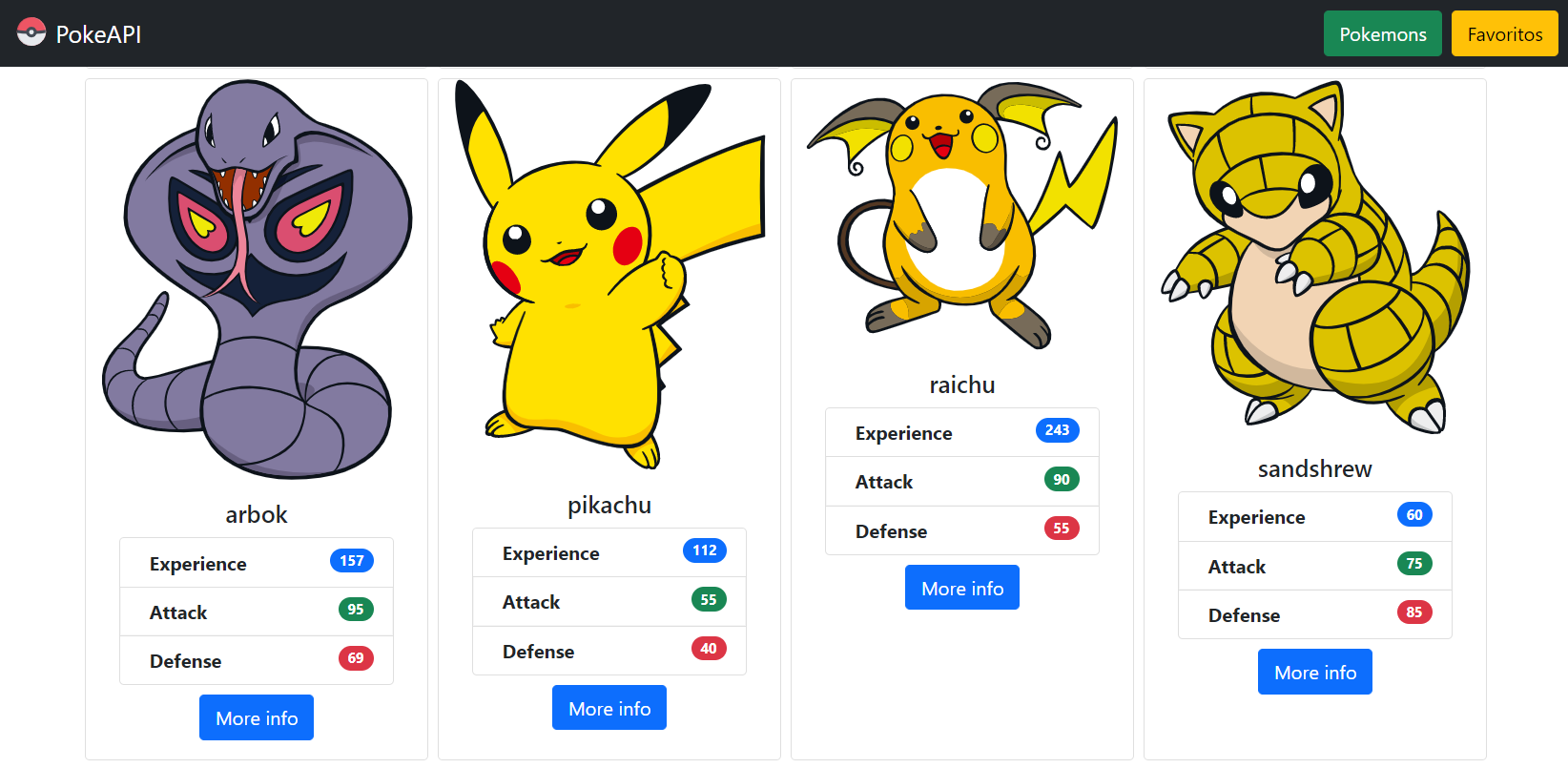Click raichu's red defense badge 55
Viewport: 1568px width, 768px height.
click(x=1061, y=529)
